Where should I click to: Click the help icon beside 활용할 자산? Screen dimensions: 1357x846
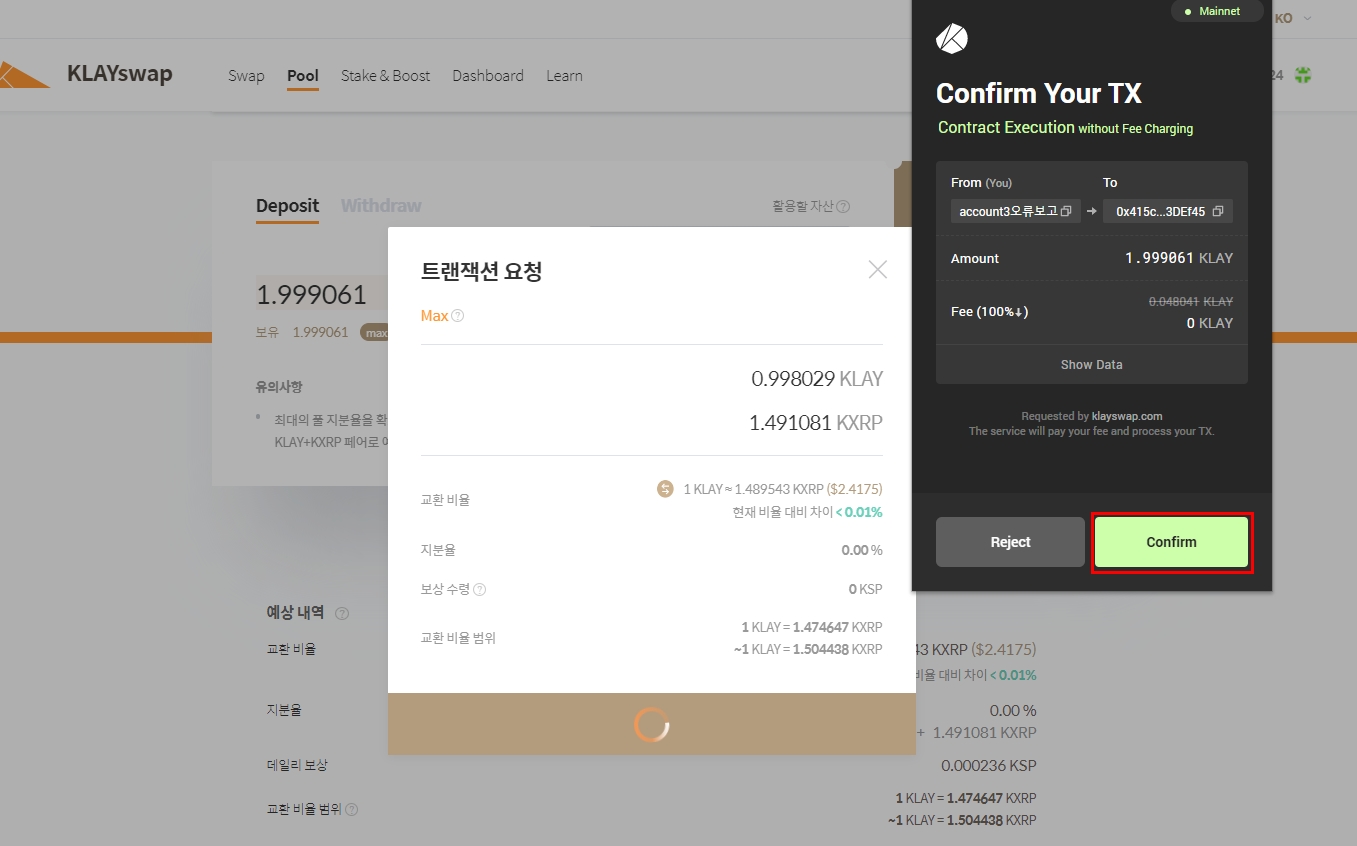click(x=843, y=207)
